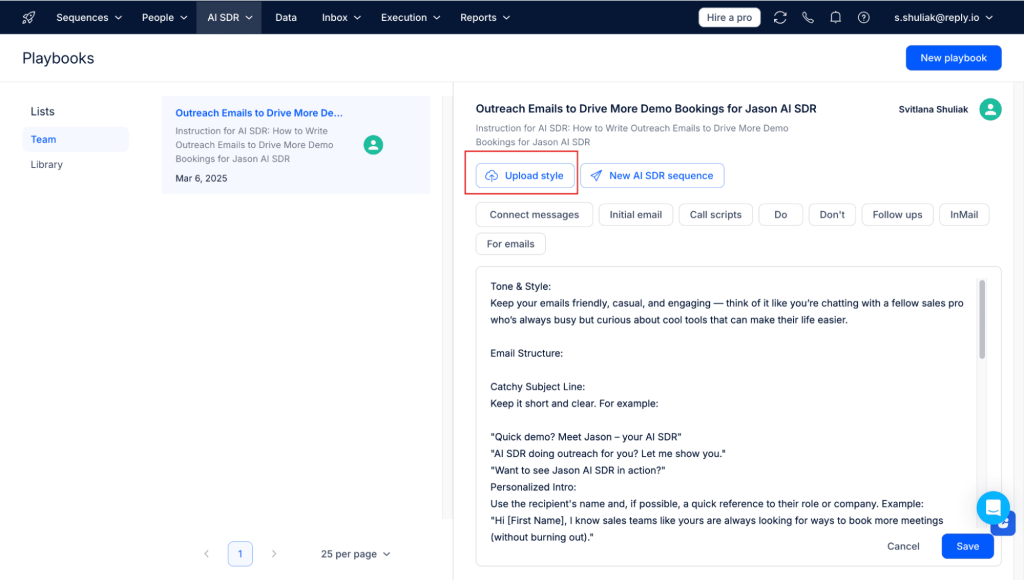Click the sync refresh icon in header
The height and width of the screenshot is (581, 1024).
(x=780, y=18)
